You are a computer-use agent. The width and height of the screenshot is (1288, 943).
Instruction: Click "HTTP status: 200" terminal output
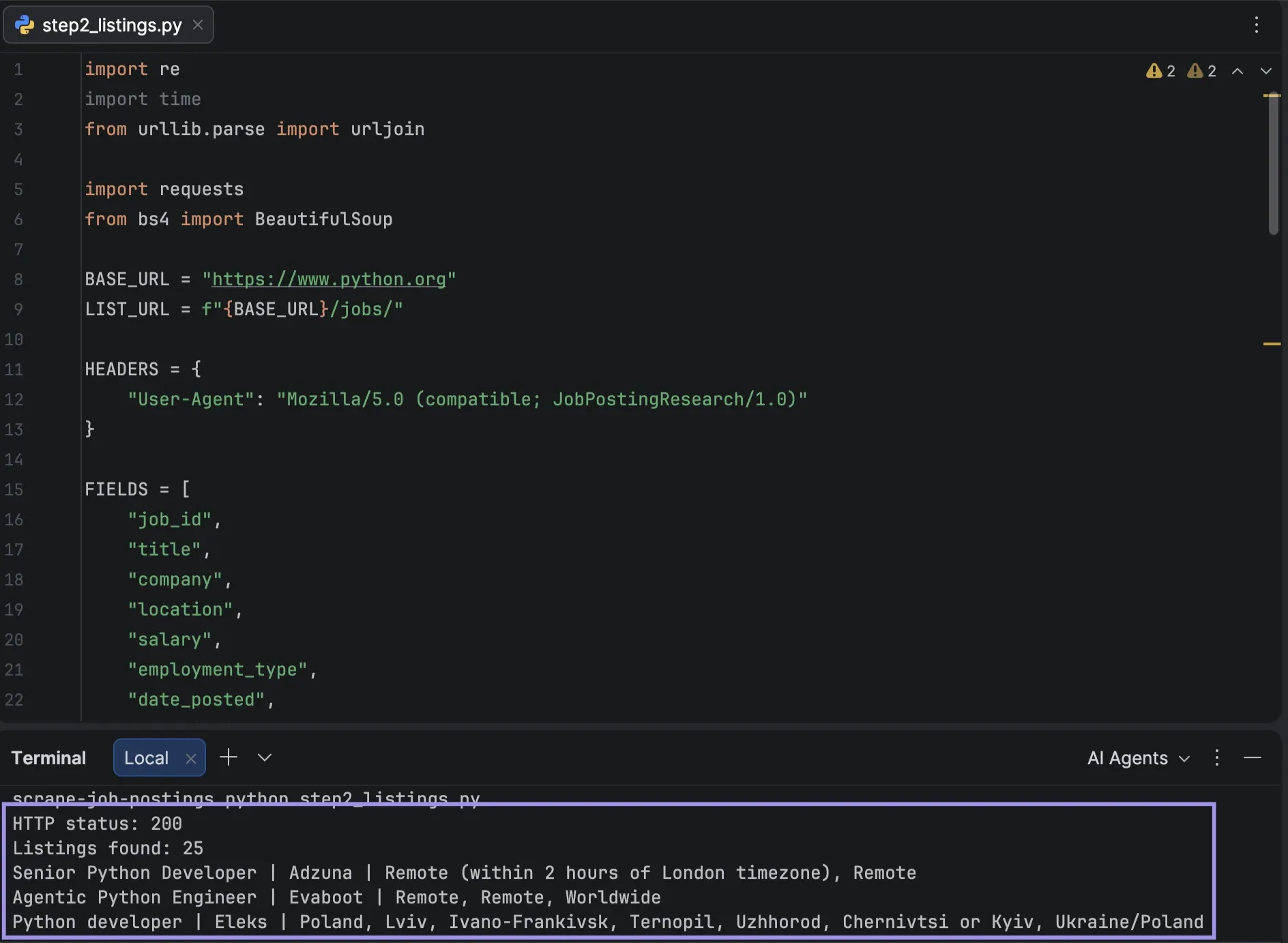tap(97, 824)
